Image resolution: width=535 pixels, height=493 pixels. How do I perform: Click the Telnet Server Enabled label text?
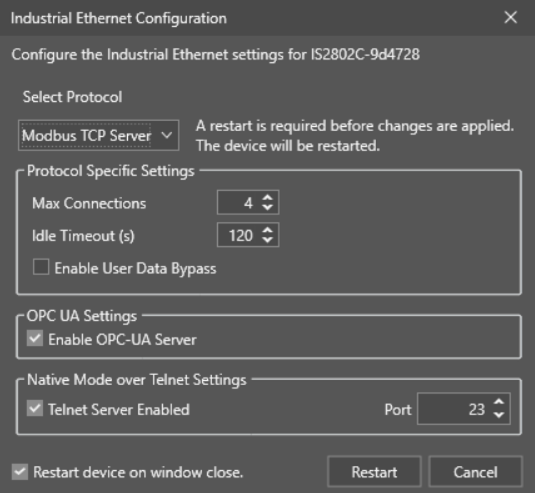click(119, 409)
